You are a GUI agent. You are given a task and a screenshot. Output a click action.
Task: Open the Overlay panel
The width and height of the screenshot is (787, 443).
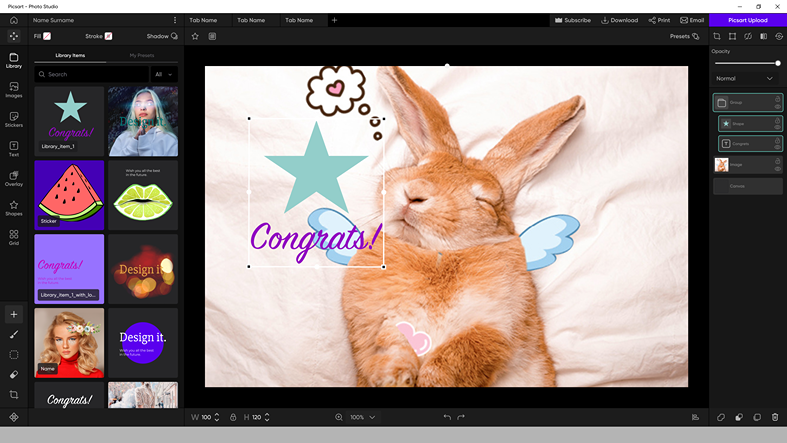click(14, 179)
